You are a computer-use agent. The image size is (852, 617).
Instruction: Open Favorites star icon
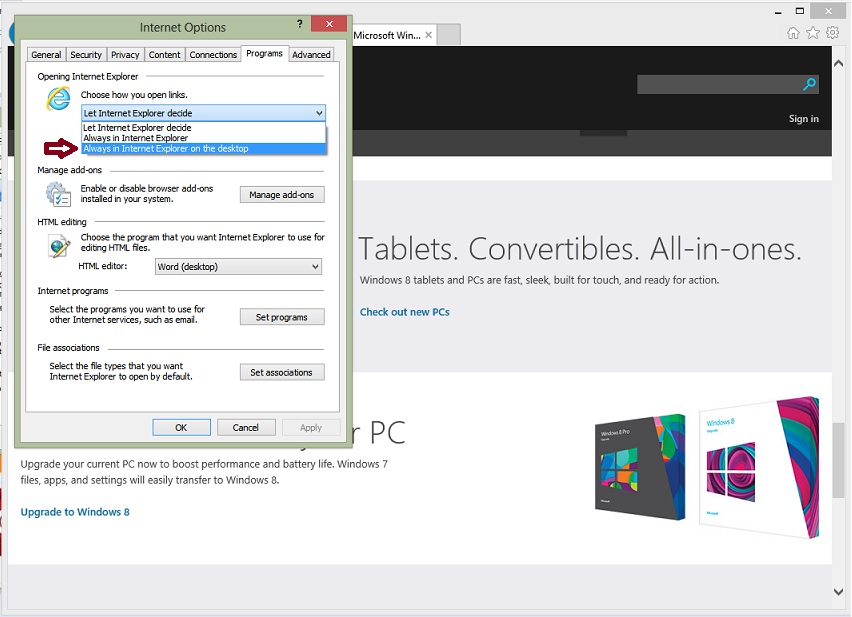(813, 33)
